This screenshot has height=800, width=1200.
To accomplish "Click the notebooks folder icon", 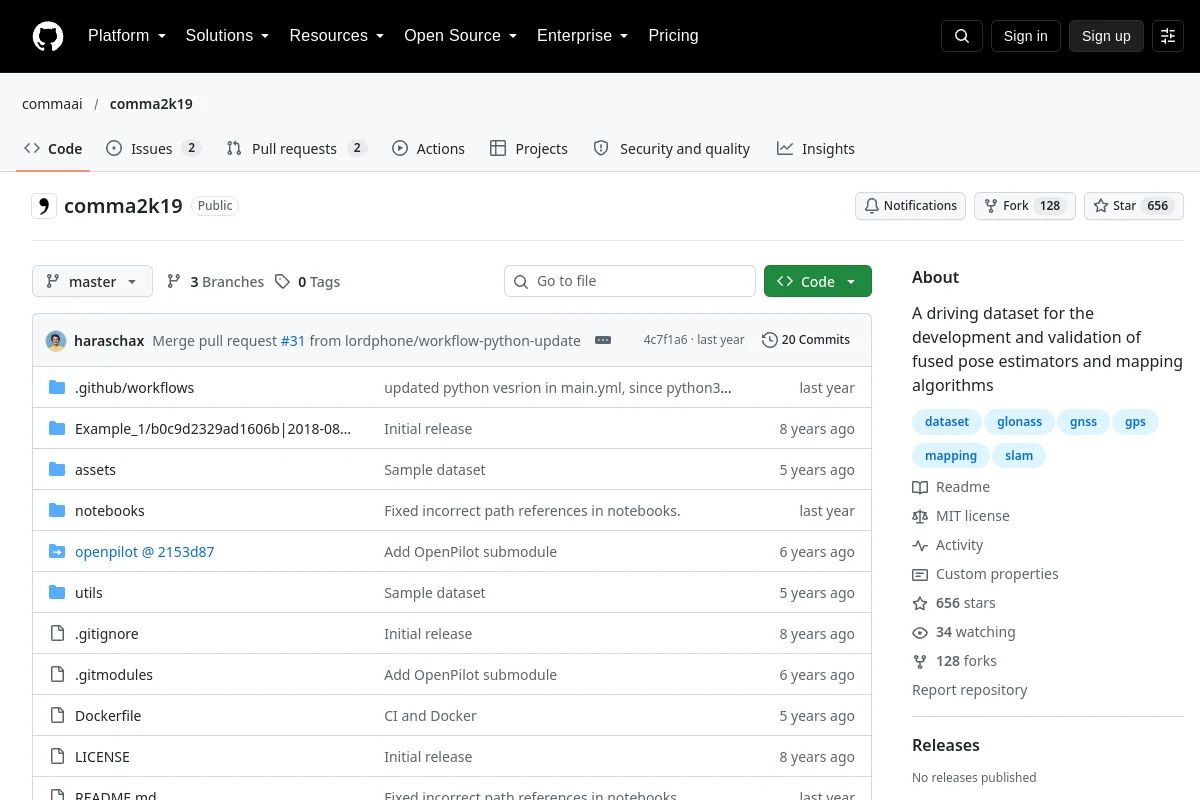I will click(x=57, y=511).
